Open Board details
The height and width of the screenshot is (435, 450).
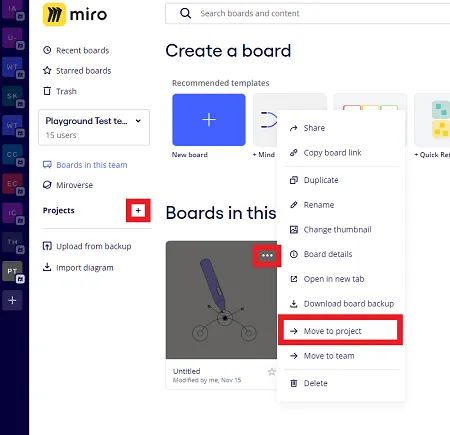pos(341,254)
